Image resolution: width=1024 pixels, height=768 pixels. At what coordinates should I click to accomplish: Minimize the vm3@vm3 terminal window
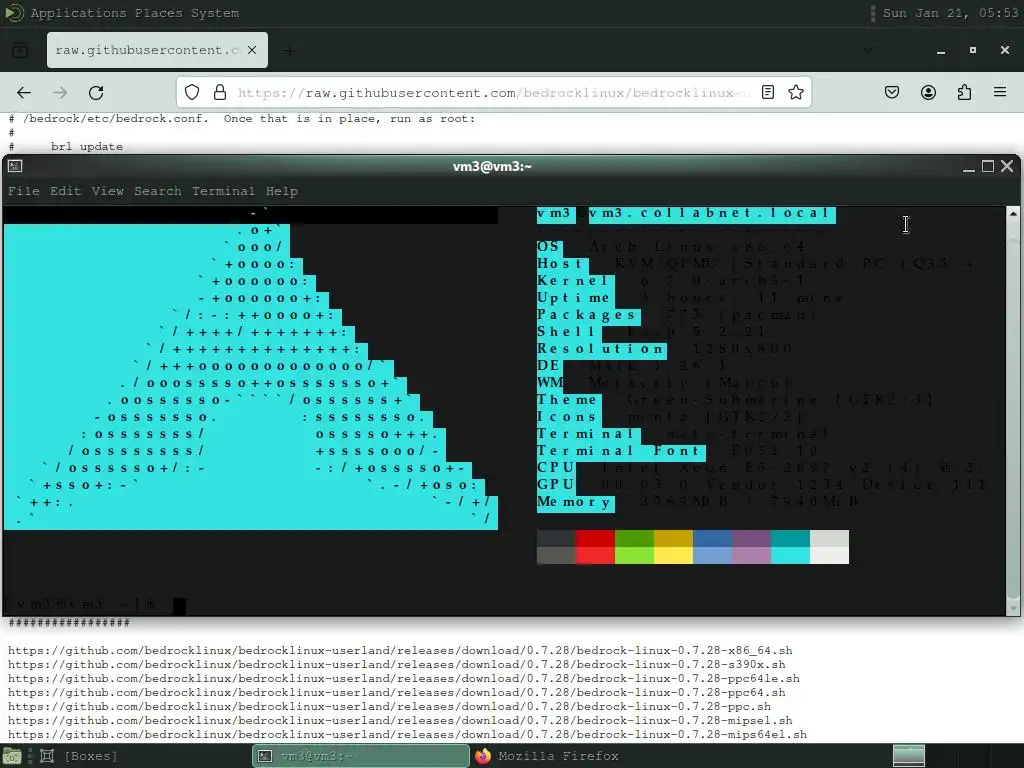pos(969,167)
